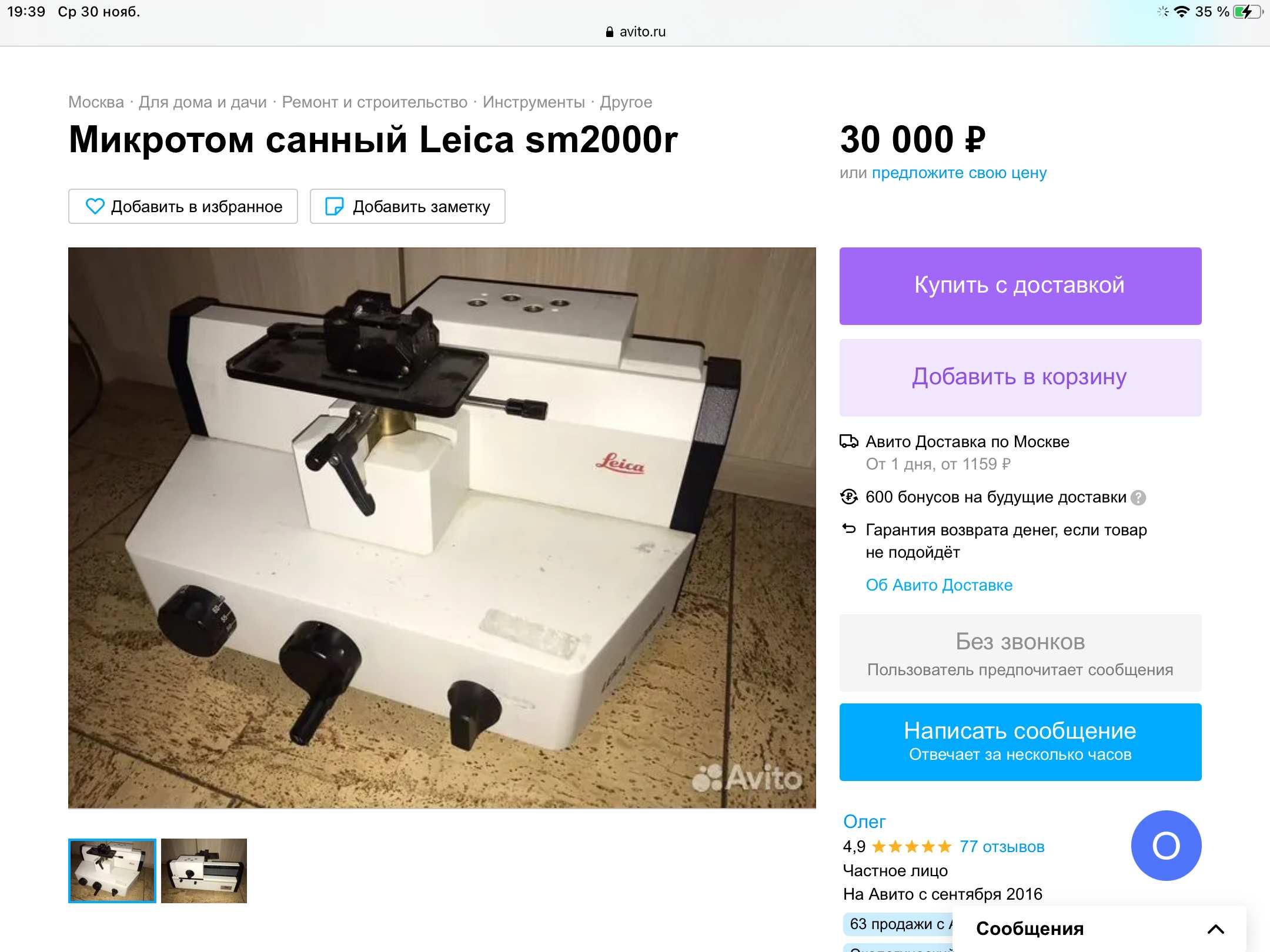Click the Купить с доставкой button
Viewport: 1270px width, 952px height.
point(1020,286)
